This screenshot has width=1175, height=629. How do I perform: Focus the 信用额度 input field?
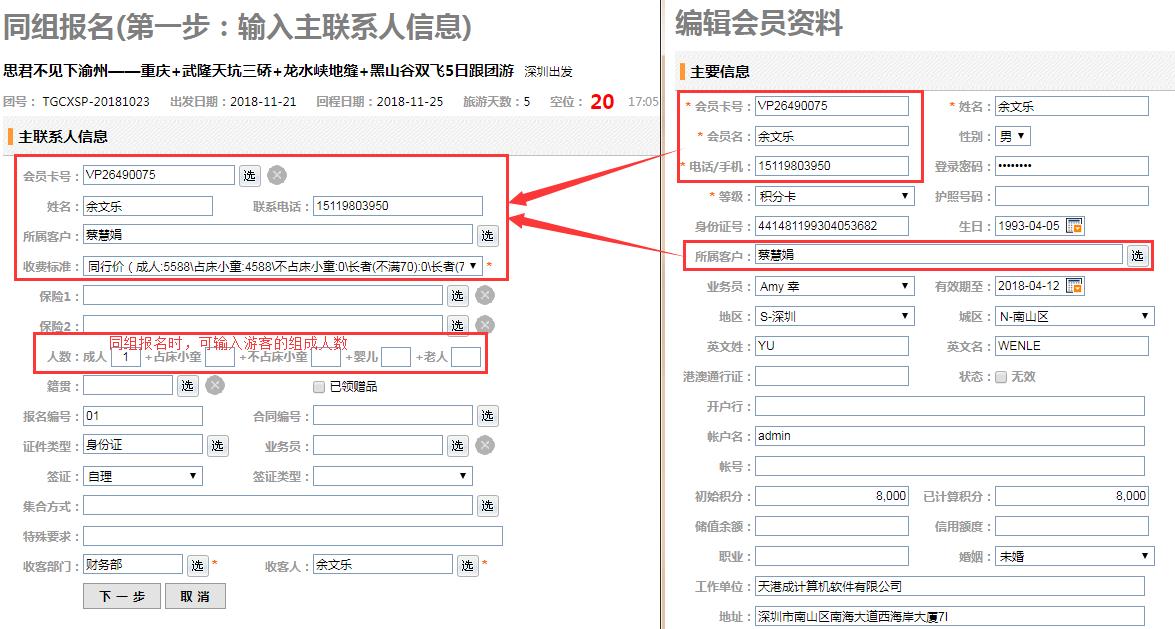[x=1072, y=526]
